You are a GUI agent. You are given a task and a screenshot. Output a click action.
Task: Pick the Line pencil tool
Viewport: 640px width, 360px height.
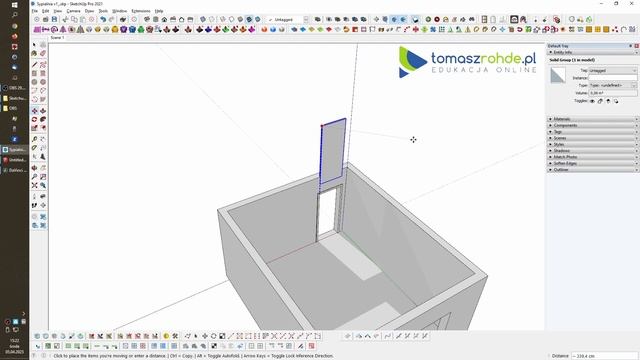[x=34, y=65]
